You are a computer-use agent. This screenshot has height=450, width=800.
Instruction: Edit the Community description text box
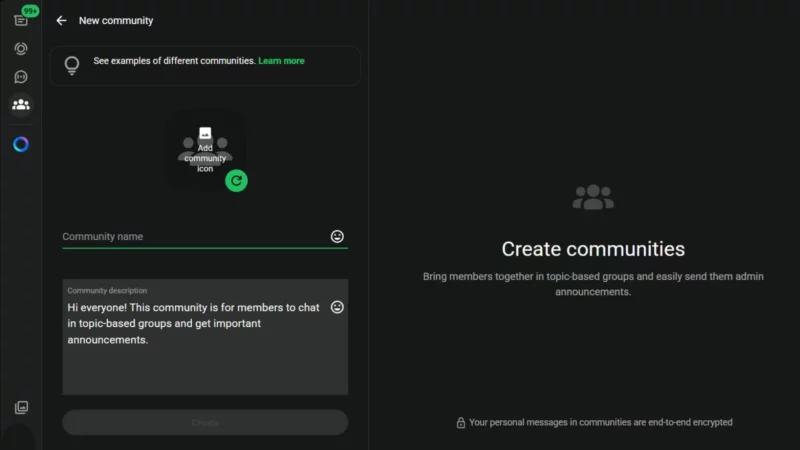point(205,337)
